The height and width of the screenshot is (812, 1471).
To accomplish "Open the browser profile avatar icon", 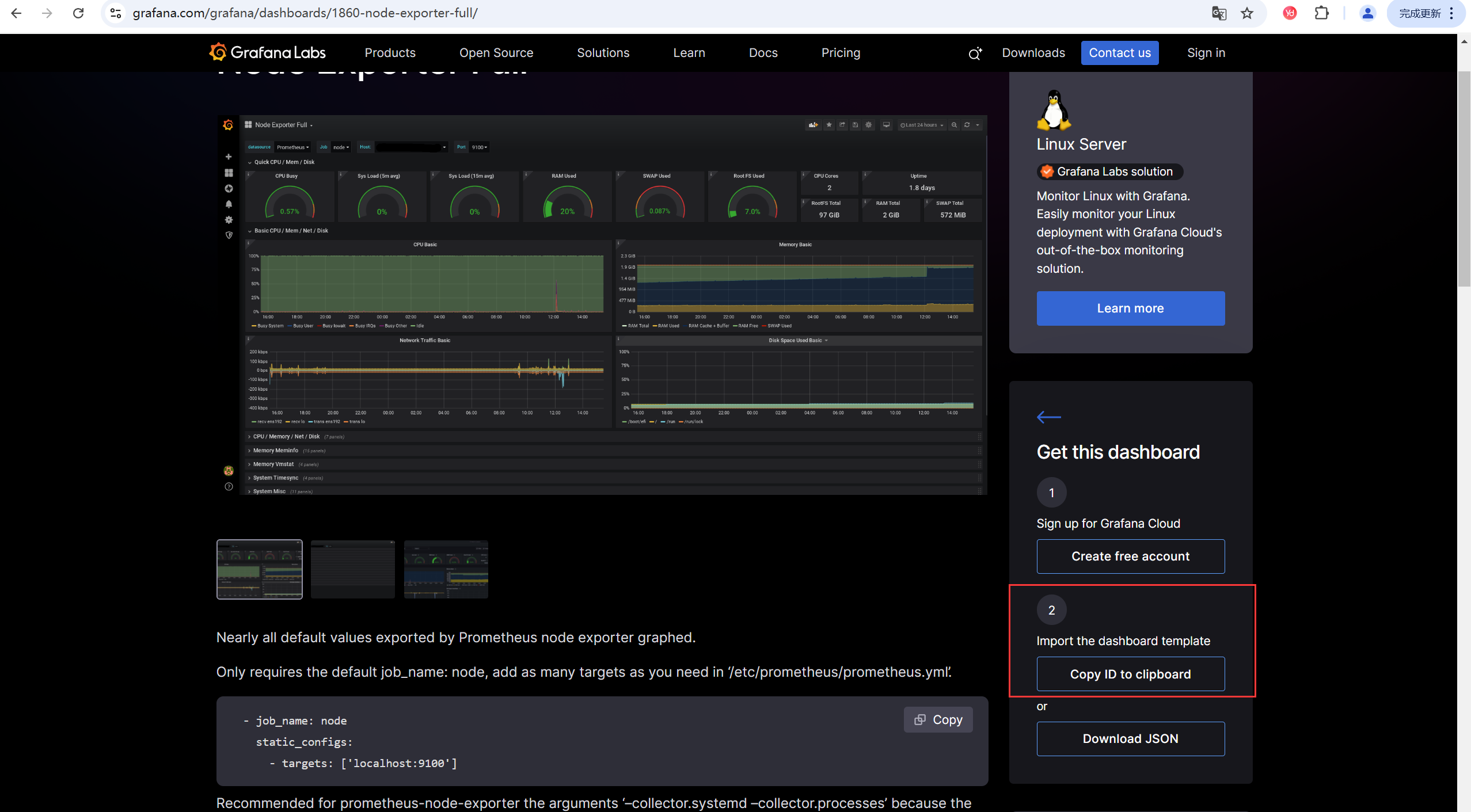I will pos(1367,13).
